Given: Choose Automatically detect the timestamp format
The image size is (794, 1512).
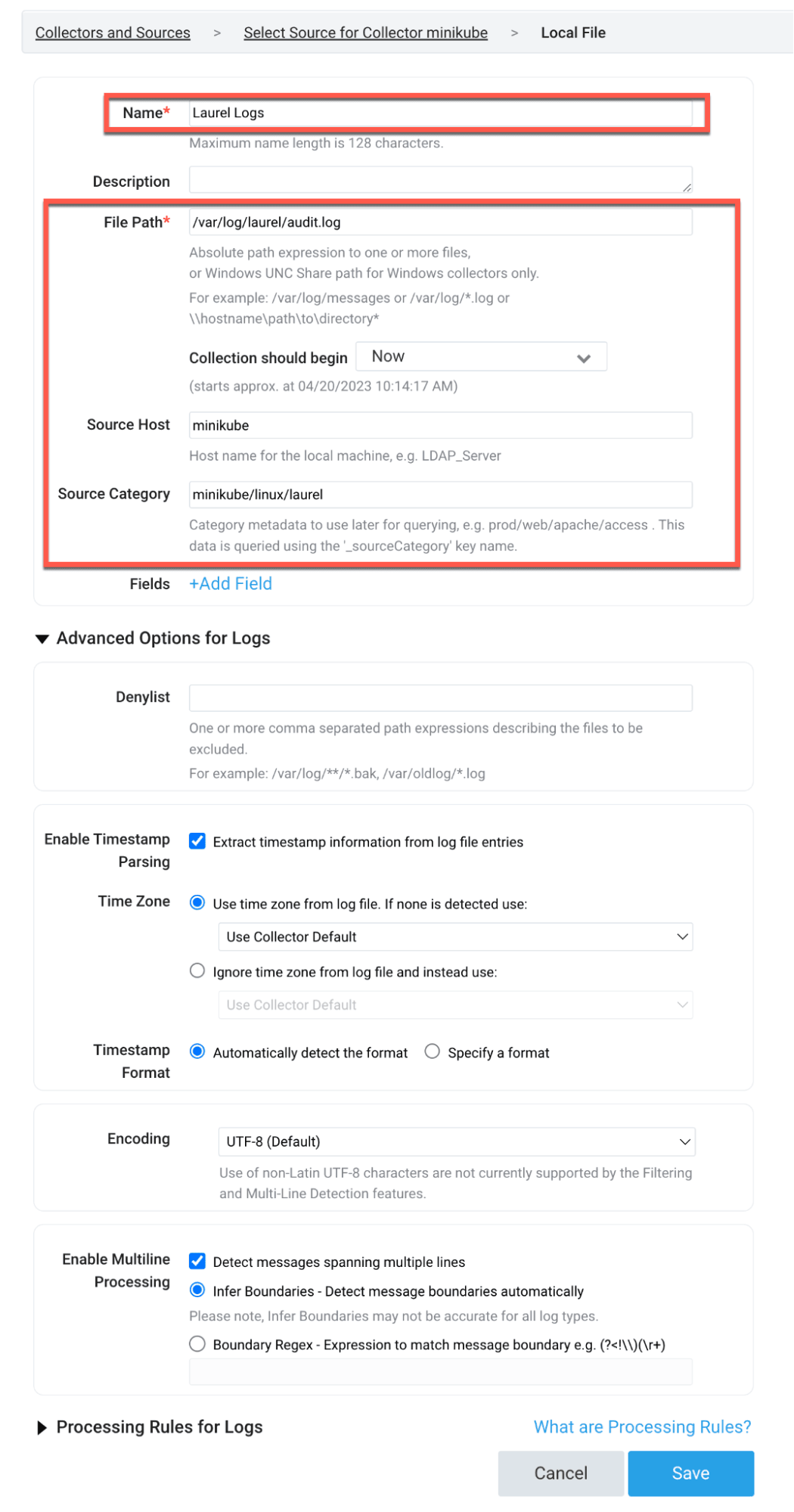Looking at the screenshot, I should [x=197, y=1051].
